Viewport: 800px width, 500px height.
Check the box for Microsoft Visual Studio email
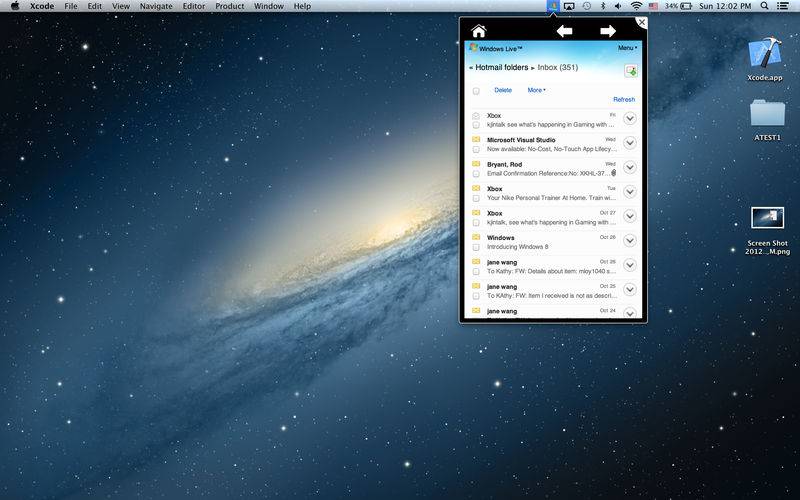click(x=476, y=149)
